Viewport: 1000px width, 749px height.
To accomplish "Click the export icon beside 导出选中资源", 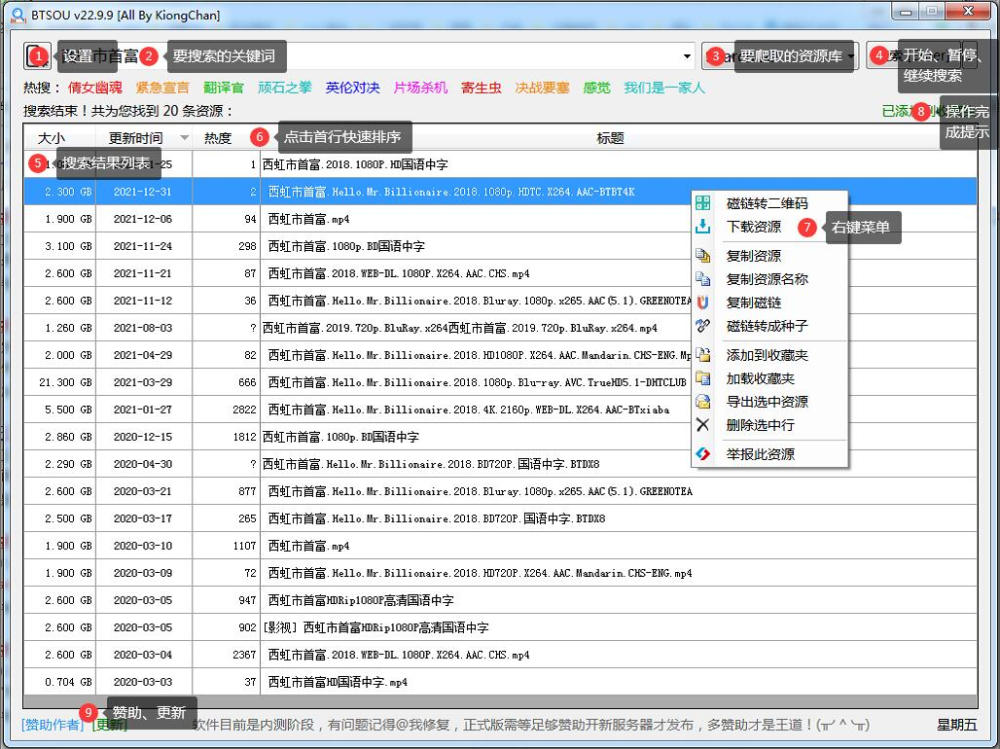I will coord(703,401).
